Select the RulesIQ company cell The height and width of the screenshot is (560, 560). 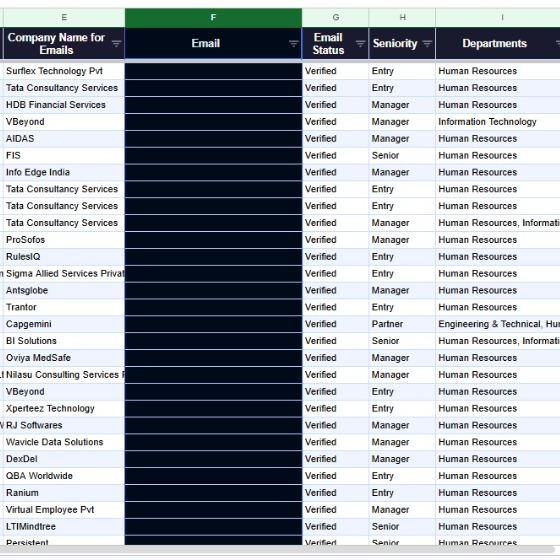click(x=64, y=257)
